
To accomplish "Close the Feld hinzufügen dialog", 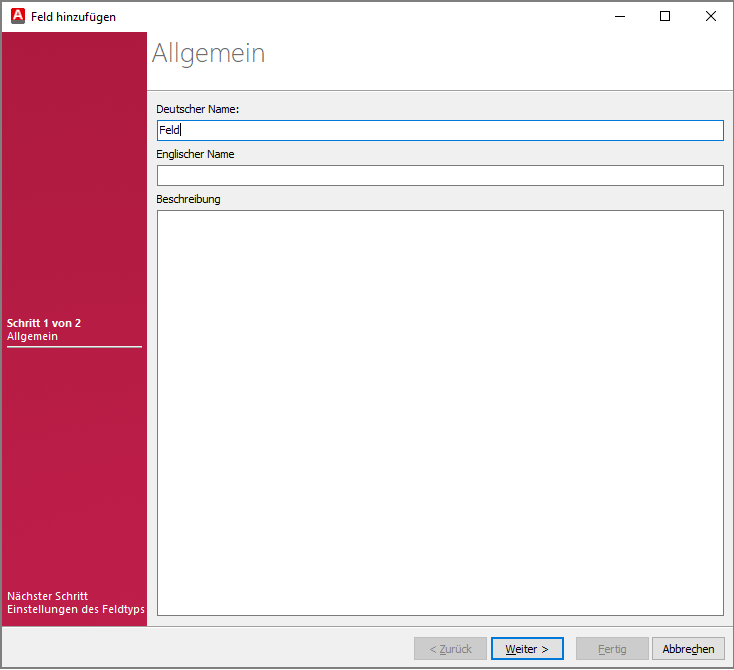I will point(711,16).
